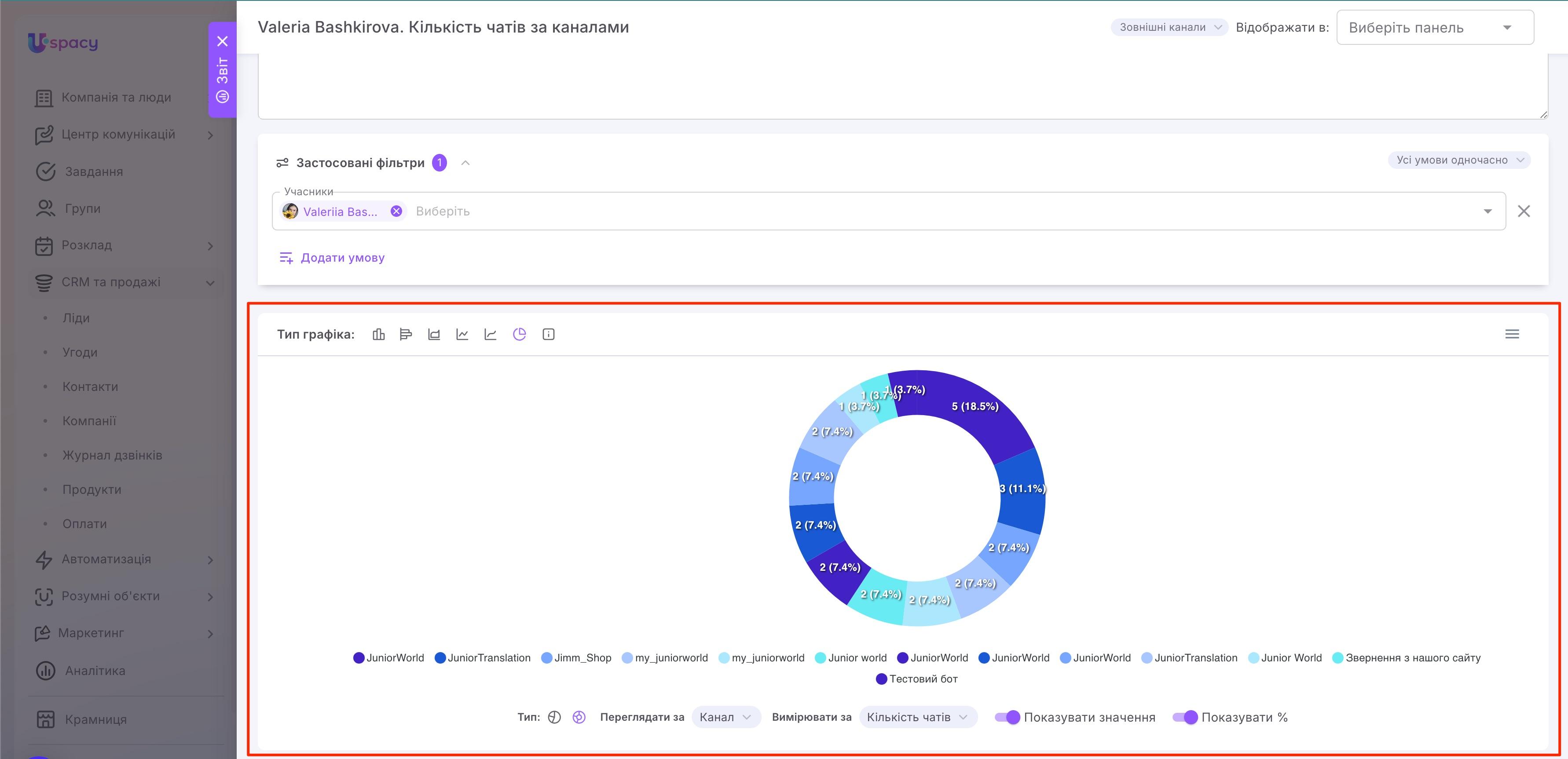Select the full pie style icon
Viewport: 1568px width, 759px height.
tap(554, 717)
